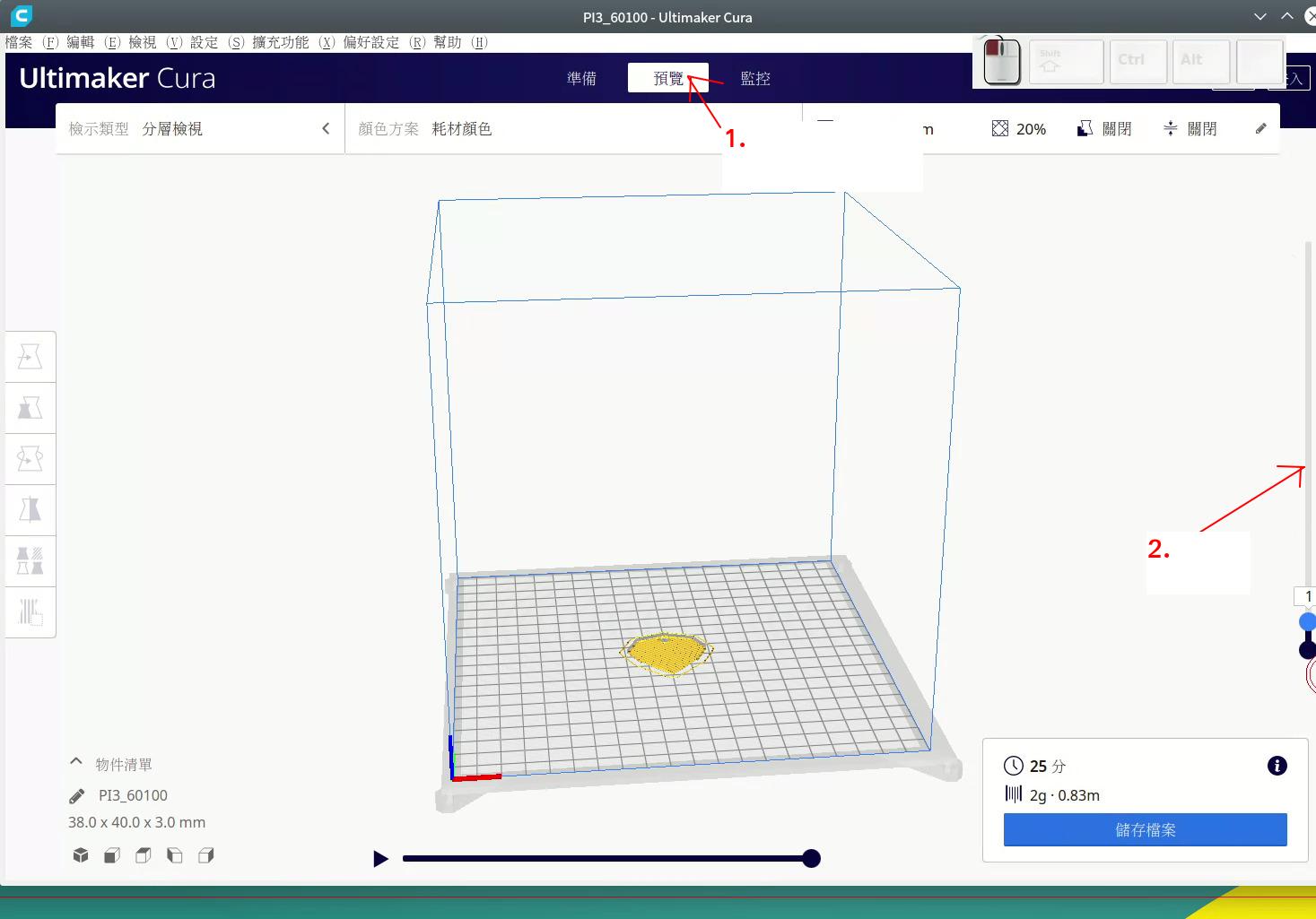This screenshot has height=919, width=1316.
Task: Click the 儲存檔案 save button
Action: pos(1146,829)
